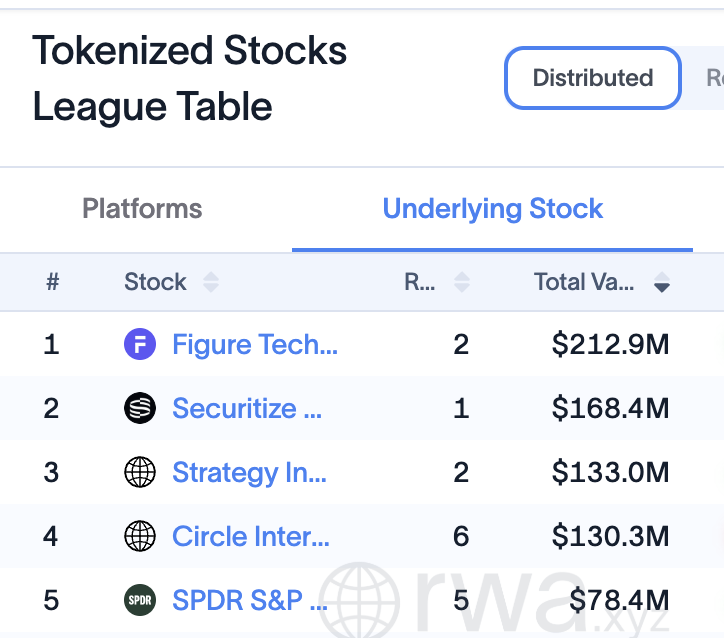Open the Securitize ... stock link
Viewport: 724px width, 638px height.
tap(247, 409)
